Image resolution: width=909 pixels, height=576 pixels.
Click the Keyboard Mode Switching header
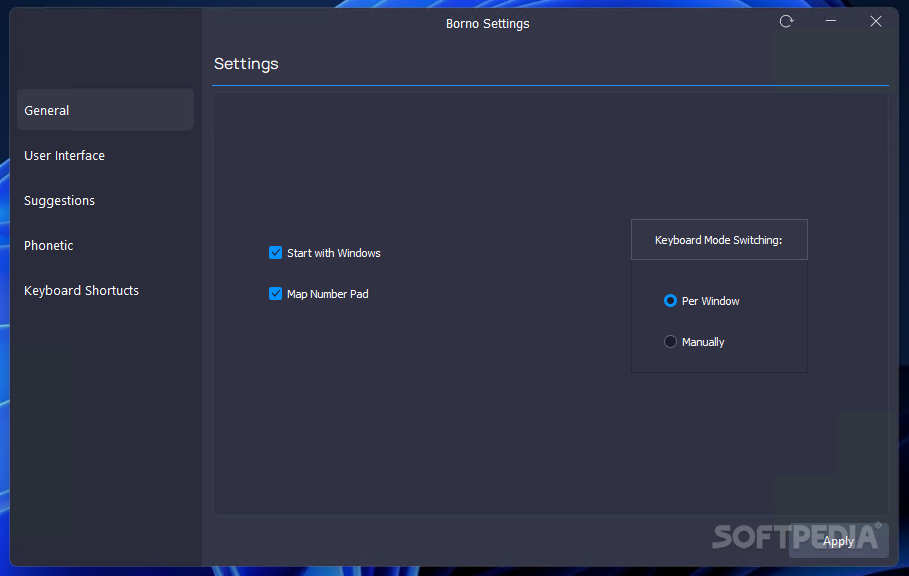point(719,240)
